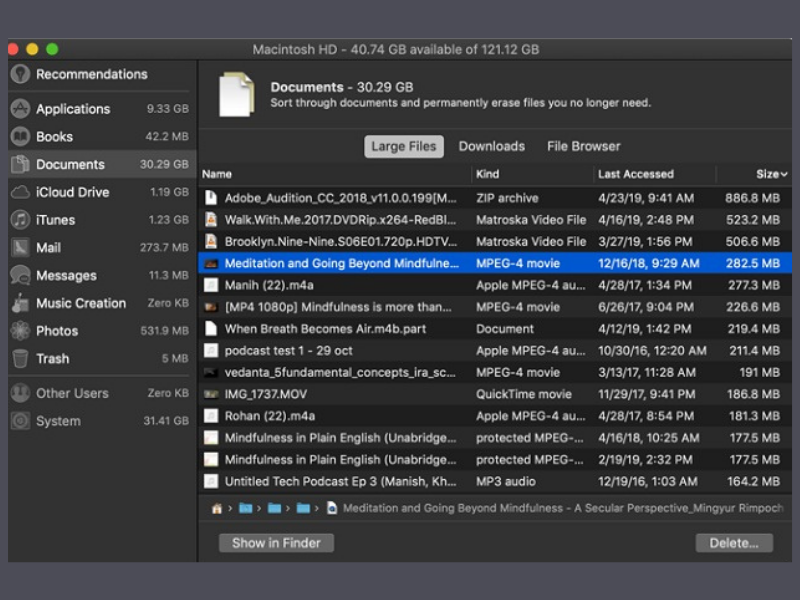Click VLC icon for Brooklyn.Nine-Nine file
This screenshot has width=800, height=600.
coord(211,241)
